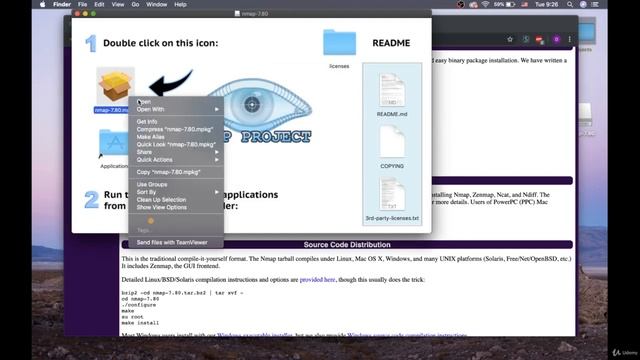Open the licenses folder icon
Screen dimensions: 640x360
tap(339, 42)
